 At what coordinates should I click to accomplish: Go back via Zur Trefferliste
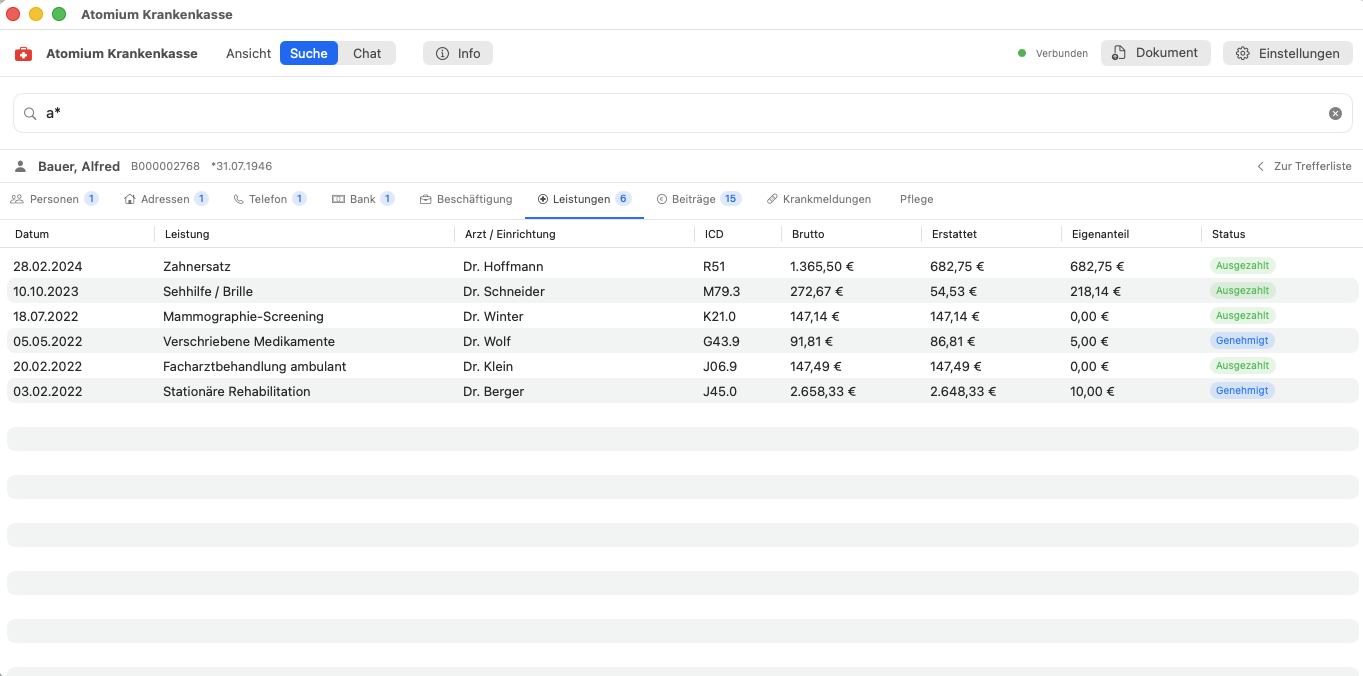pyautogui.click(x=1304, y=166)
